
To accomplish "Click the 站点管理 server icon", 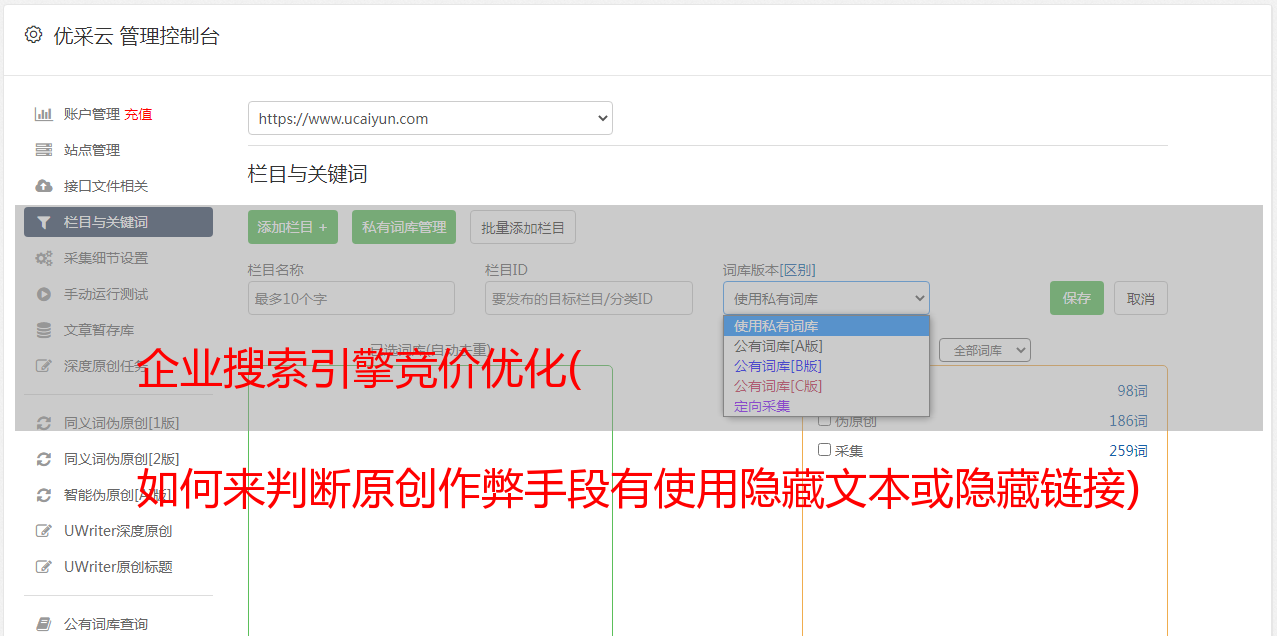I will coord(43,150).
